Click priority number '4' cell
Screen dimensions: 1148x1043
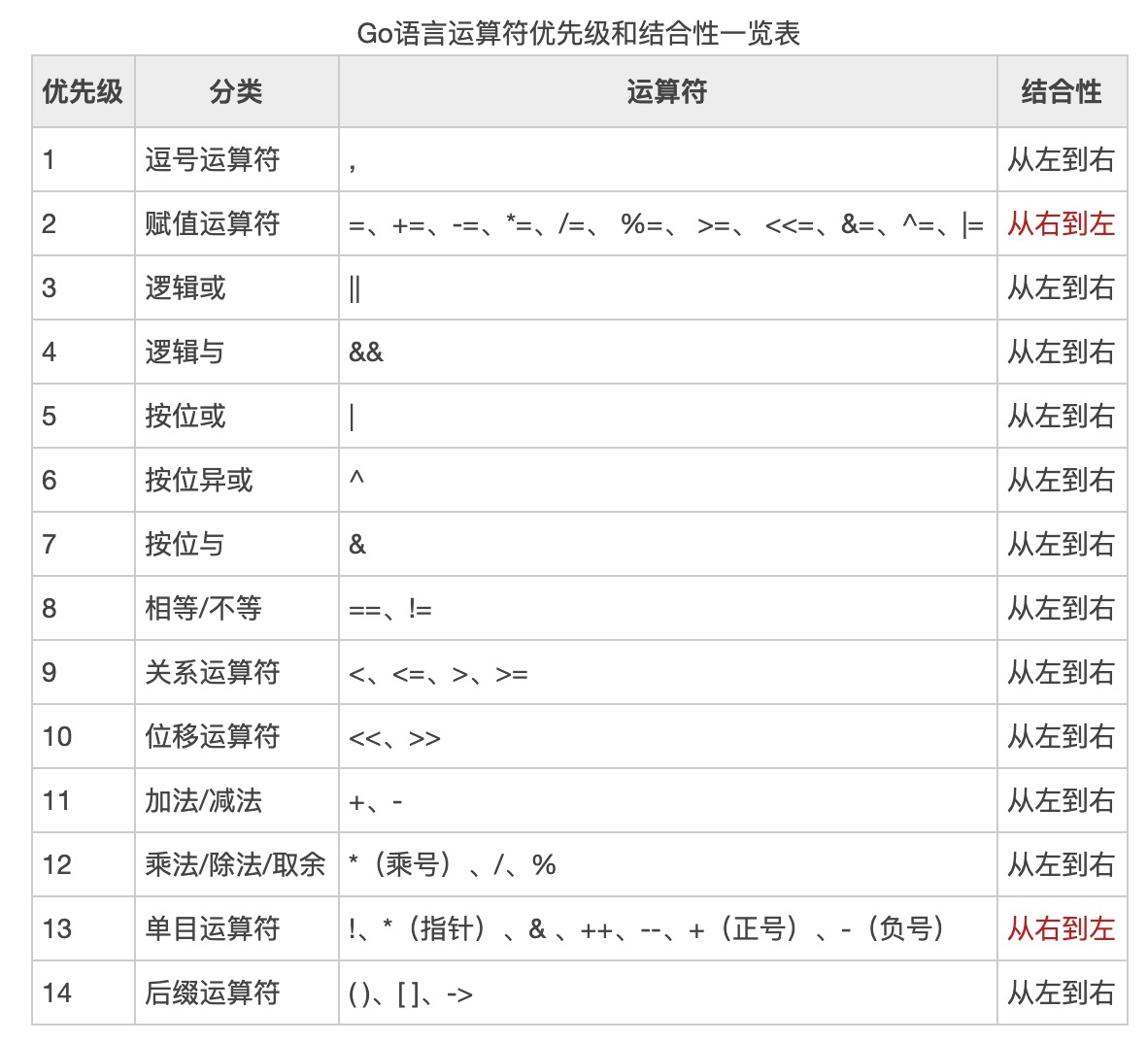click(83, 353)
